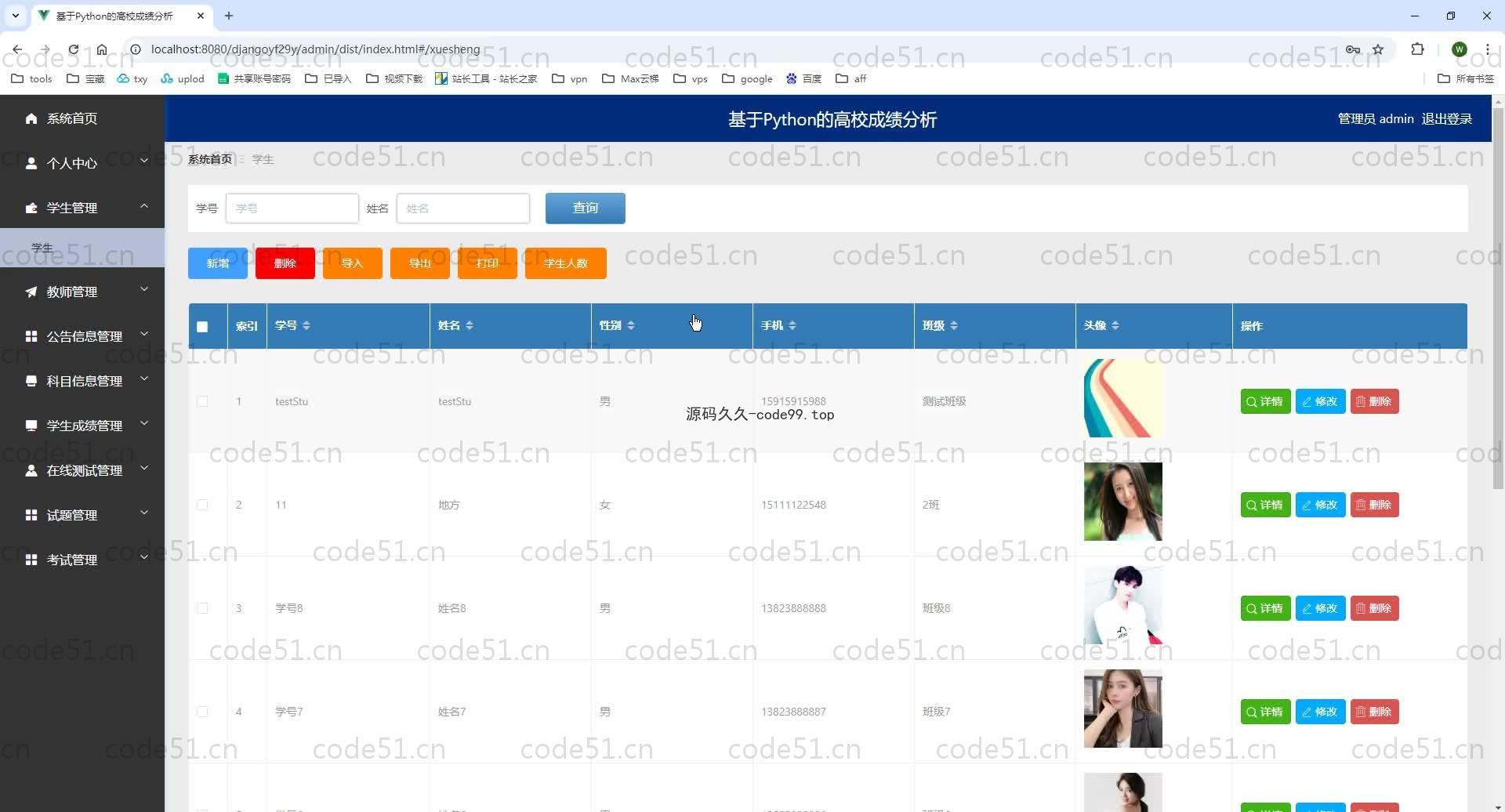Open the 百度 bookmark
Viewport: 1505px width, 812px height.
(x=803, y=78)
